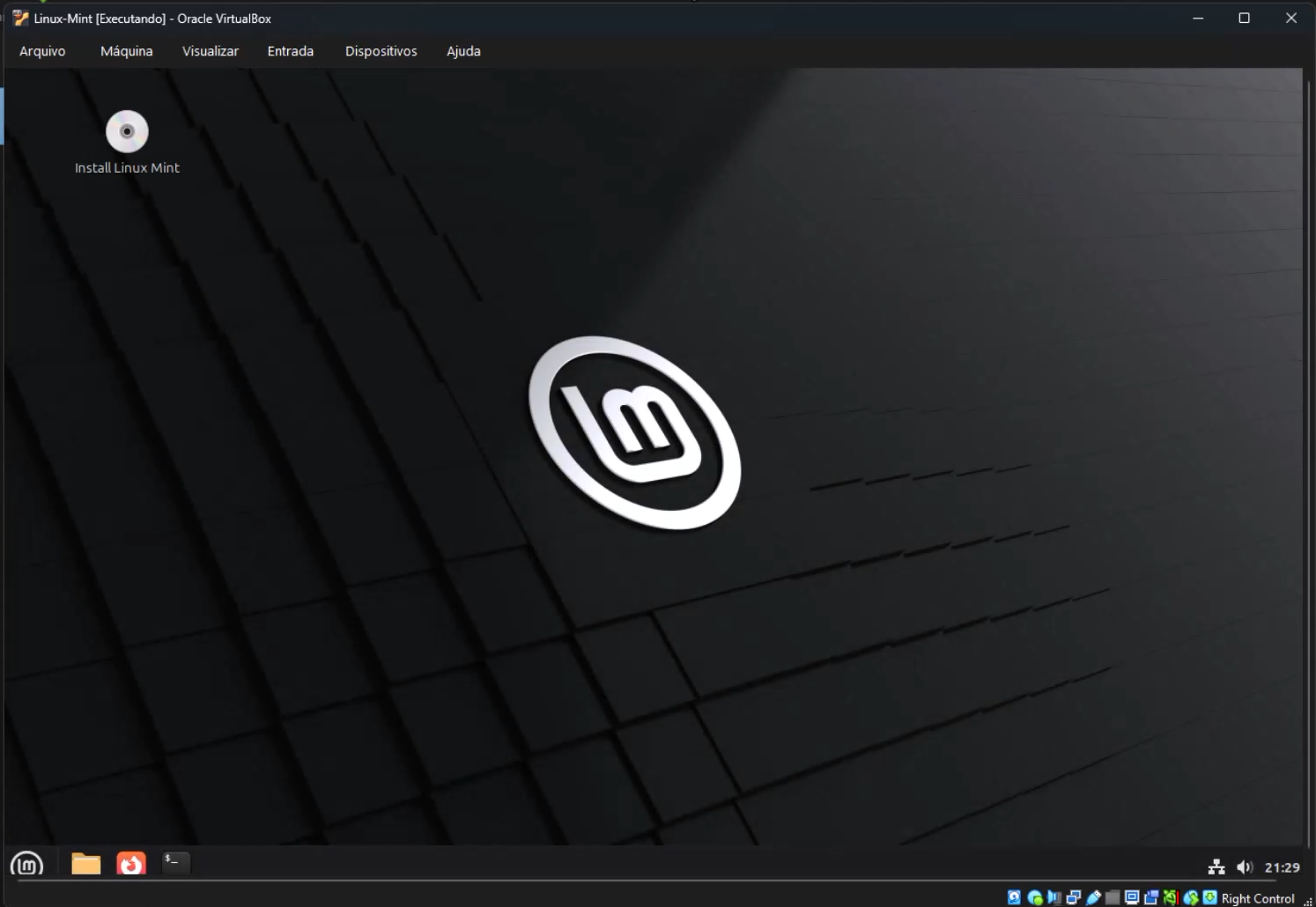Click the VirtualBox title bar app icon

click(x=20, y=18)
